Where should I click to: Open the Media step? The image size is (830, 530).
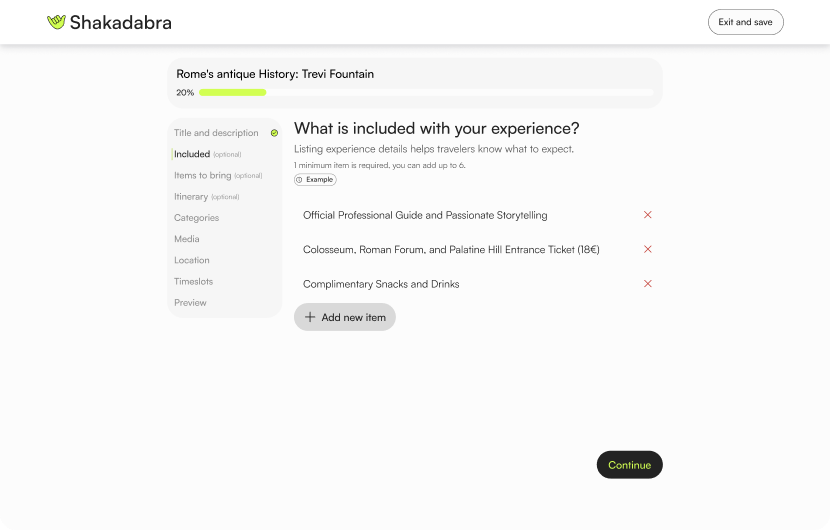(x=187, y=239)
